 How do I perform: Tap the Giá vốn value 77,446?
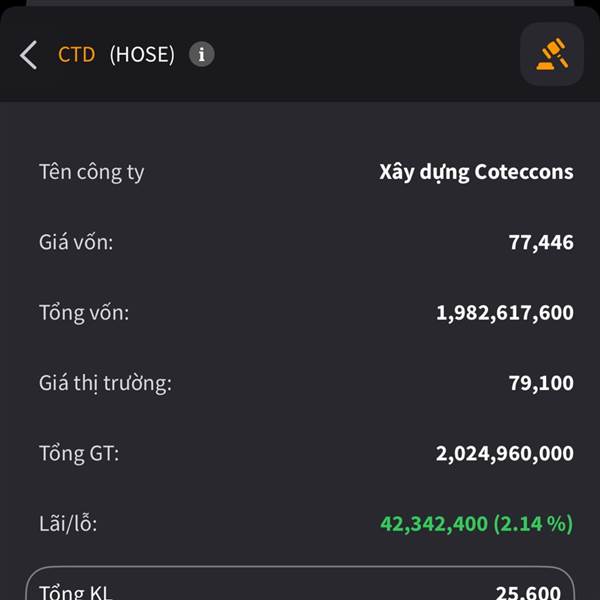click(x=541, y=242)
